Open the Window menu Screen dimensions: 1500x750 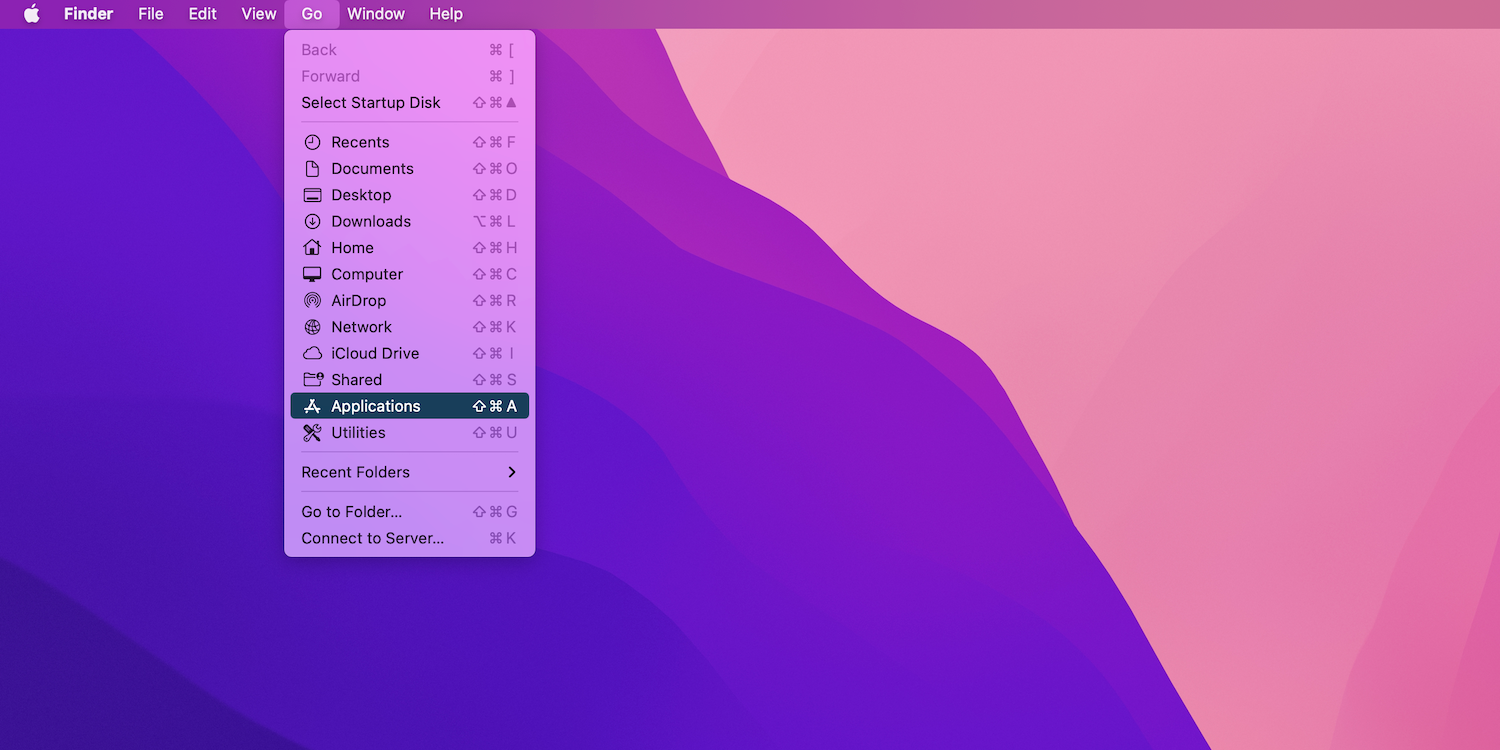[376, 14]
